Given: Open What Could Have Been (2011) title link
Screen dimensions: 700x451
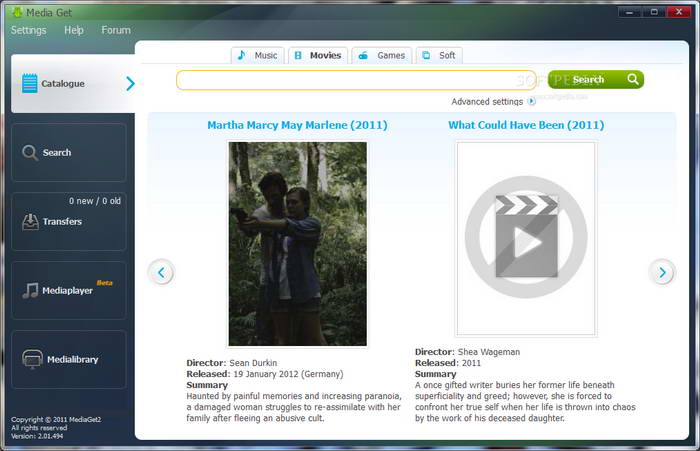Looking at the screenshot, I should 526,125.
